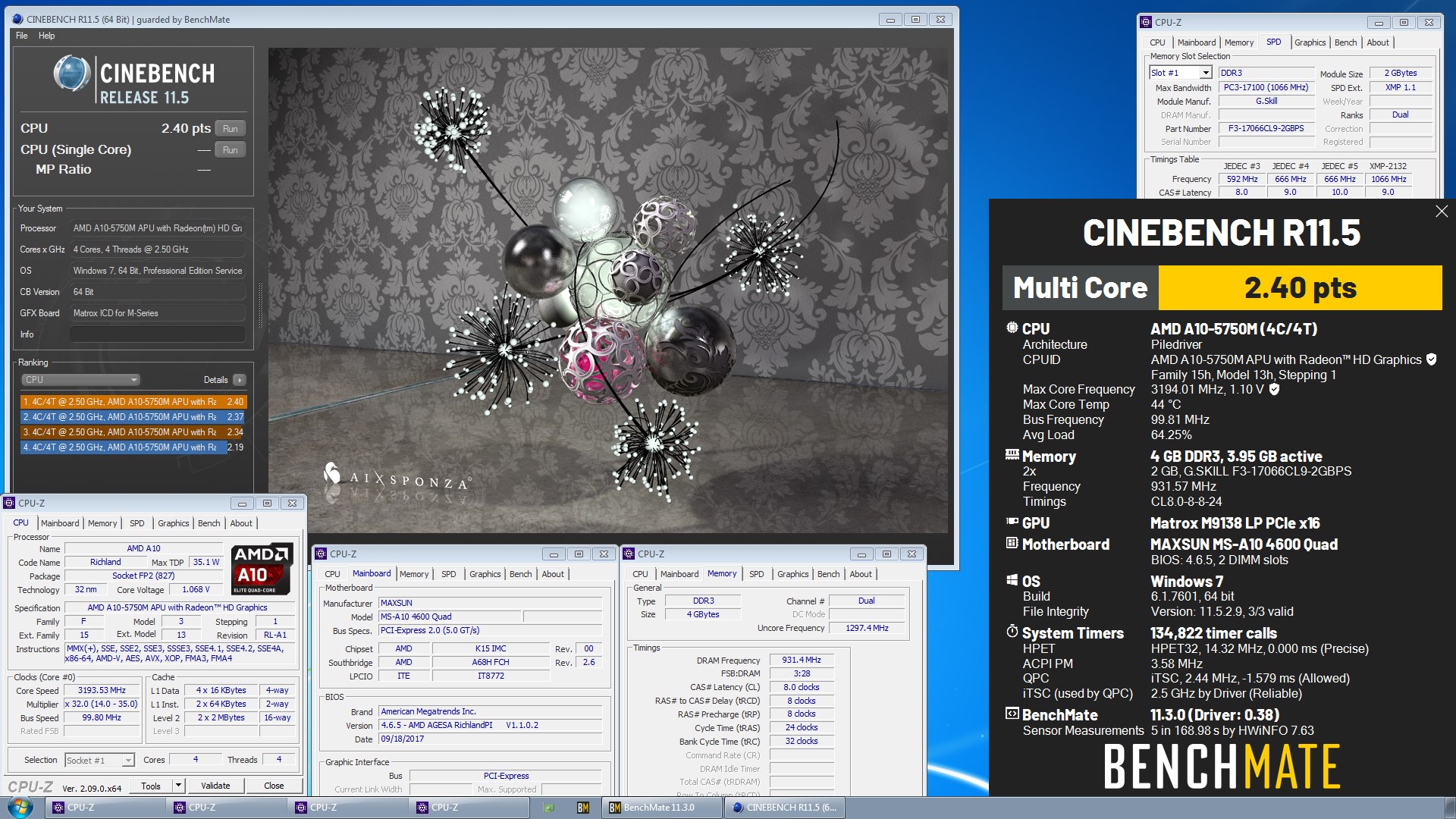1456x819 pixels.
Task: Select ranking row 1 scoring 2.40
Action: (x=133, y=402)
